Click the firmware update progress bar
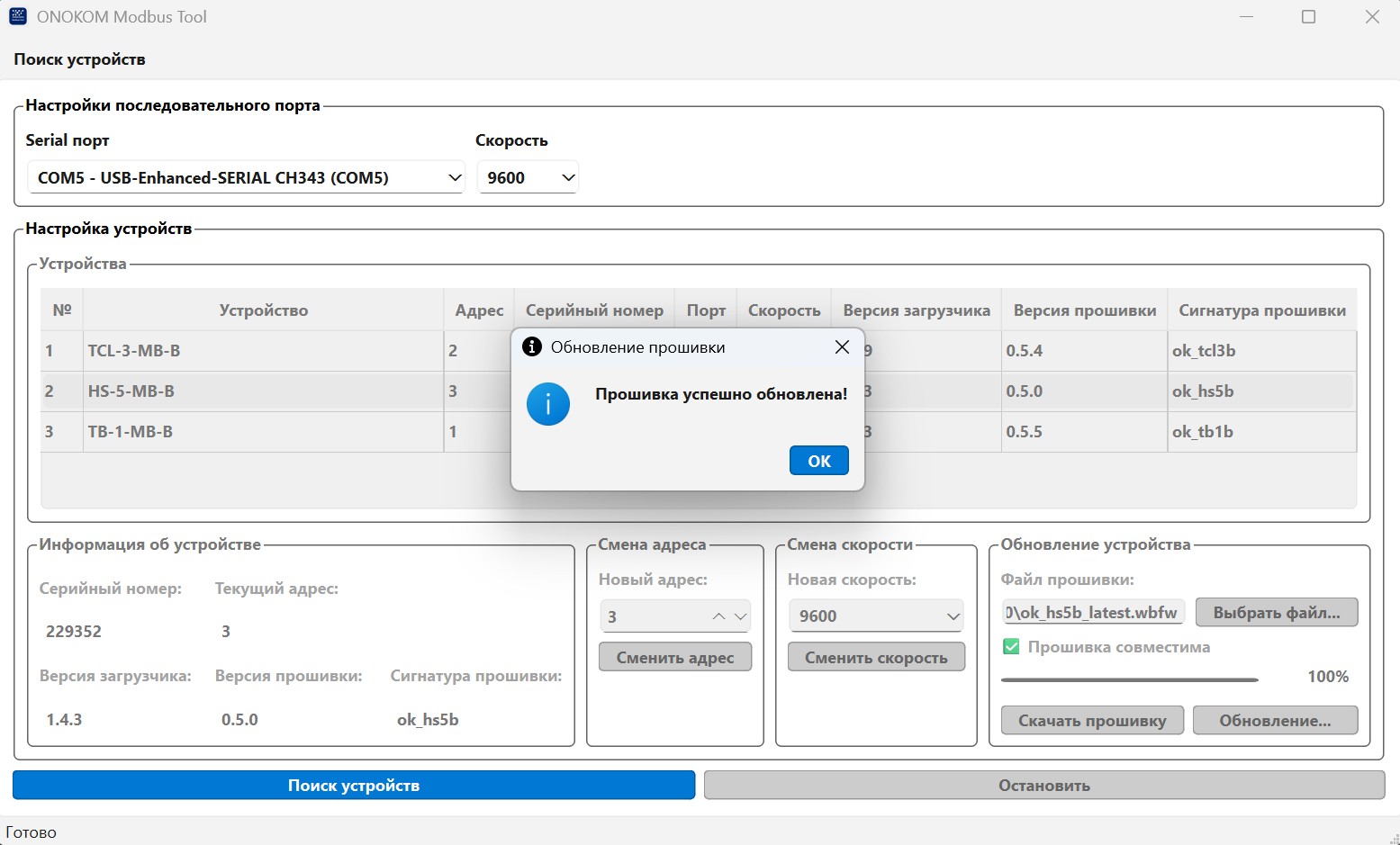1400x845 pixels. (1129, 680)
